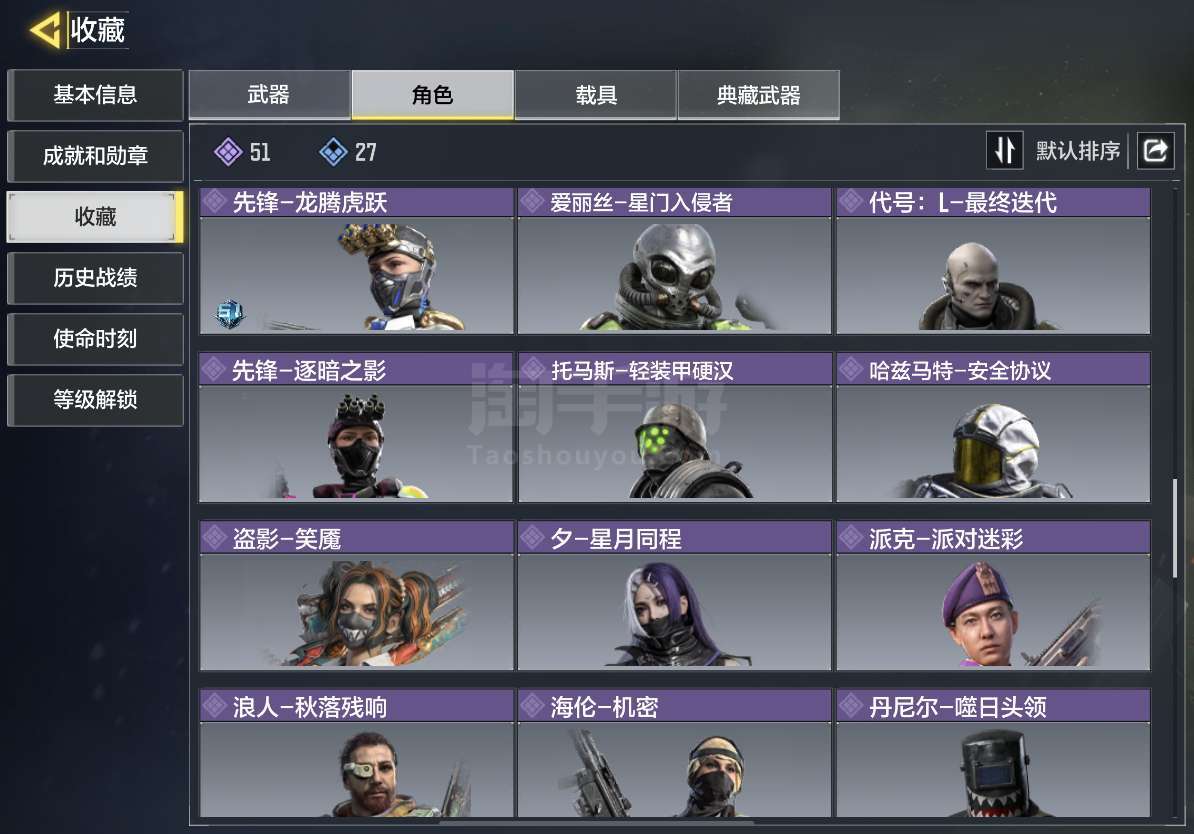
Task: Open the 历史战绩 menu entry
Action: (x=95, y=277)
